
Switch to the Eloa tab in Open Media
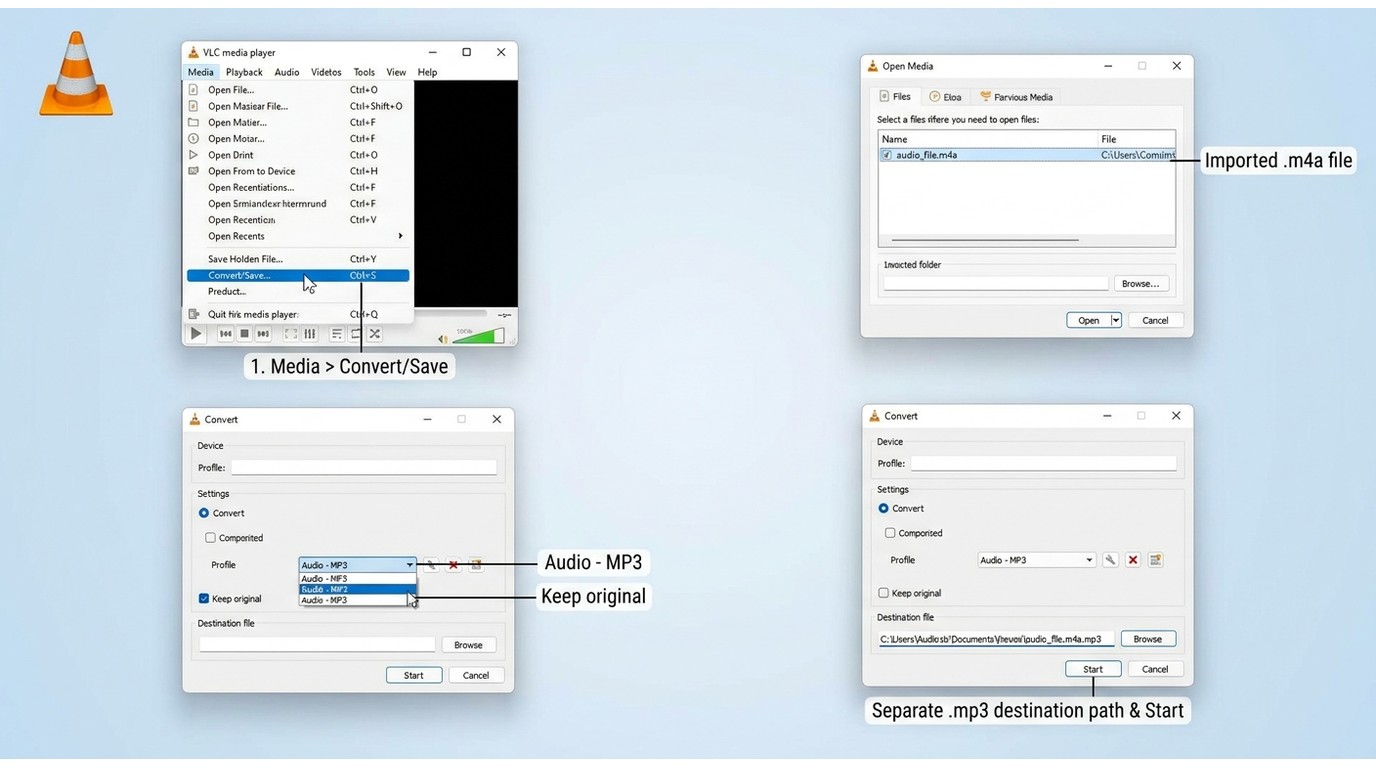[x=945, y=97]
